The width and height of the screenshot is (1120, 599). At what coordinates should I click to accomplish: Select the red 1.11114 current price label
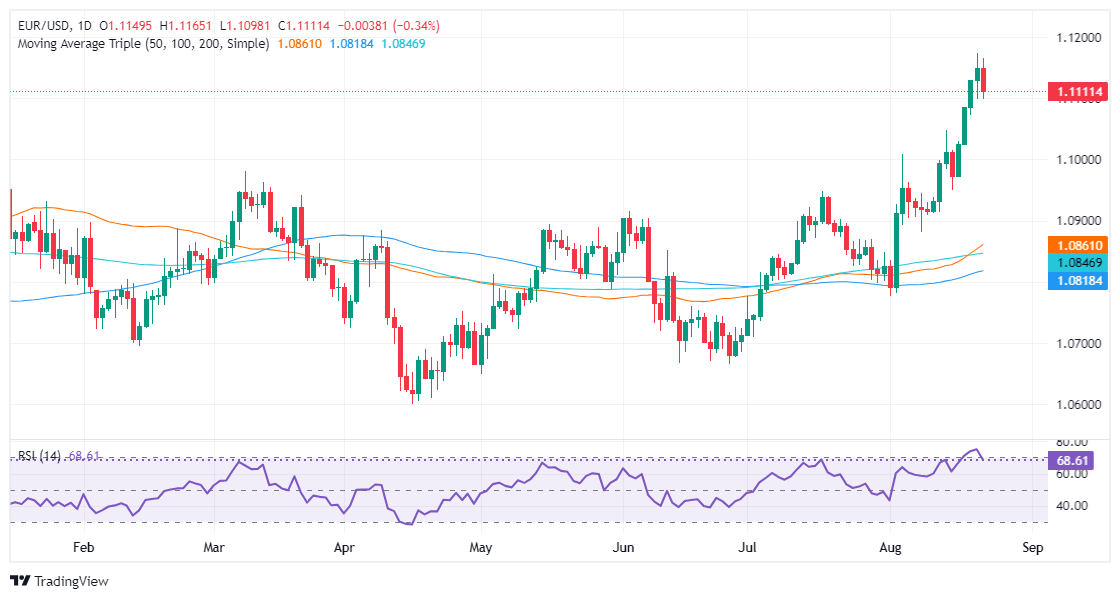(1079, 91)
